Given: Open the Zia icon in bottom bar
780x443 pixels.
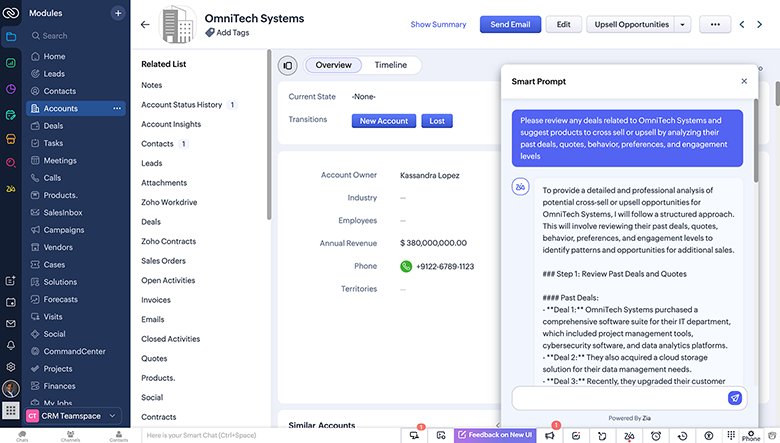Looking at the screenshot, I should click(x=629, y=436).
